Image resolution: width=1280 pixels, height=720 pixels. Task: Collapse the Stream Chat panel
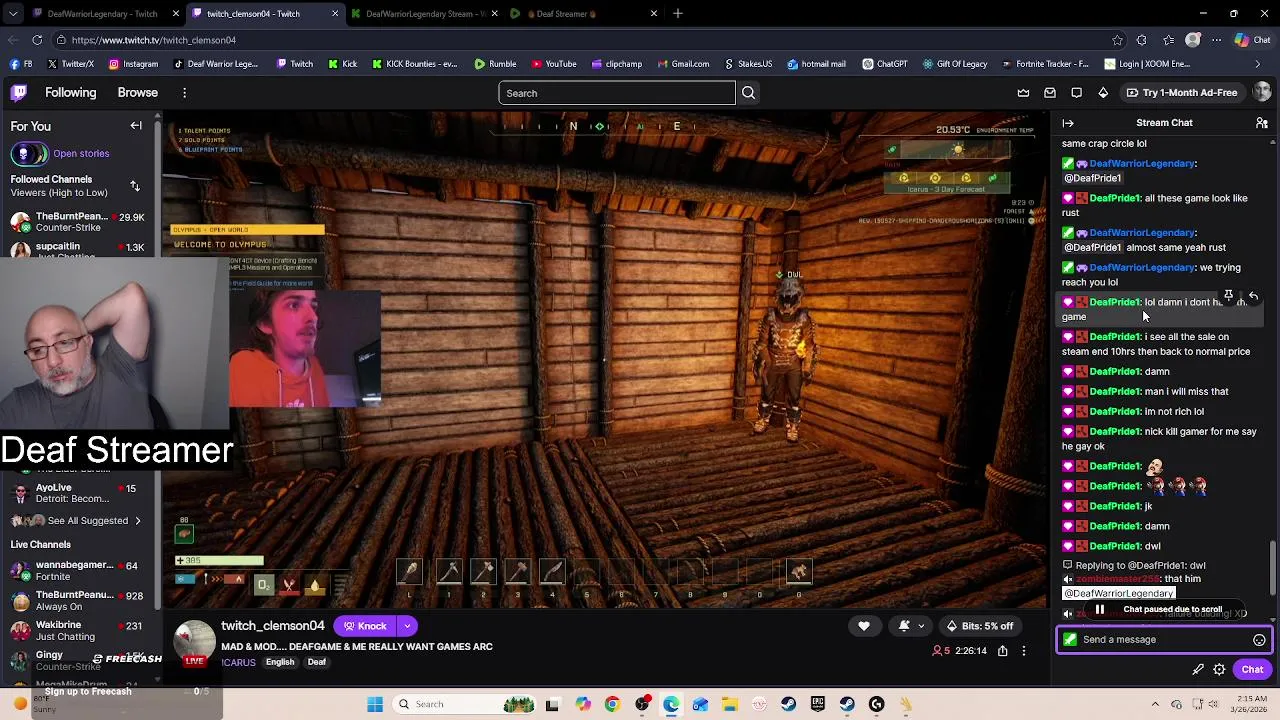[x=1068, y=123]
